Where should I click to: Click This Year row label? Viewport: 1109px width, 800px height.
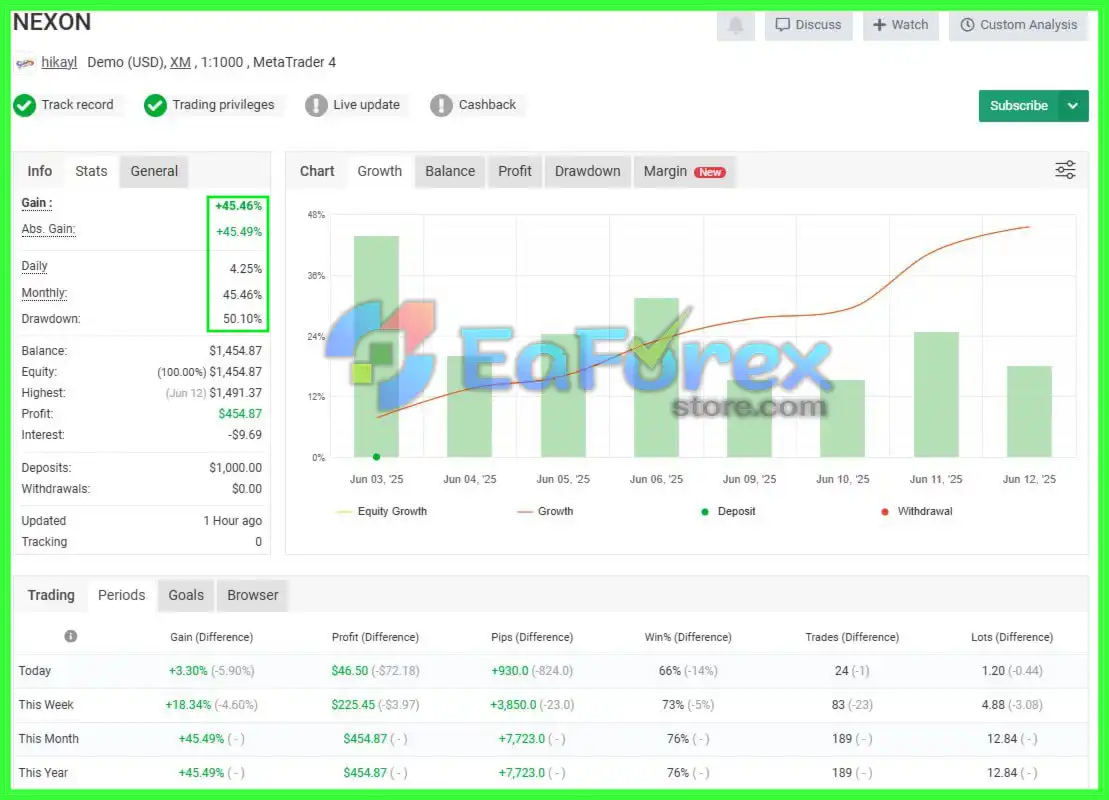tap(43, 772)
